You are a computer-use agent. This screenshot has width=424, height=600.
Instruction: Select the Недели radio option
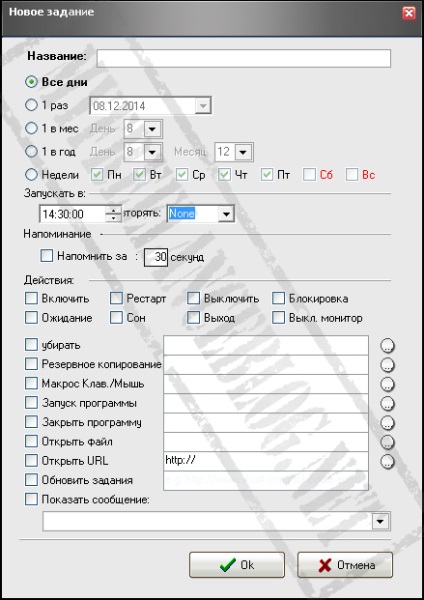[x=31, y=175]
